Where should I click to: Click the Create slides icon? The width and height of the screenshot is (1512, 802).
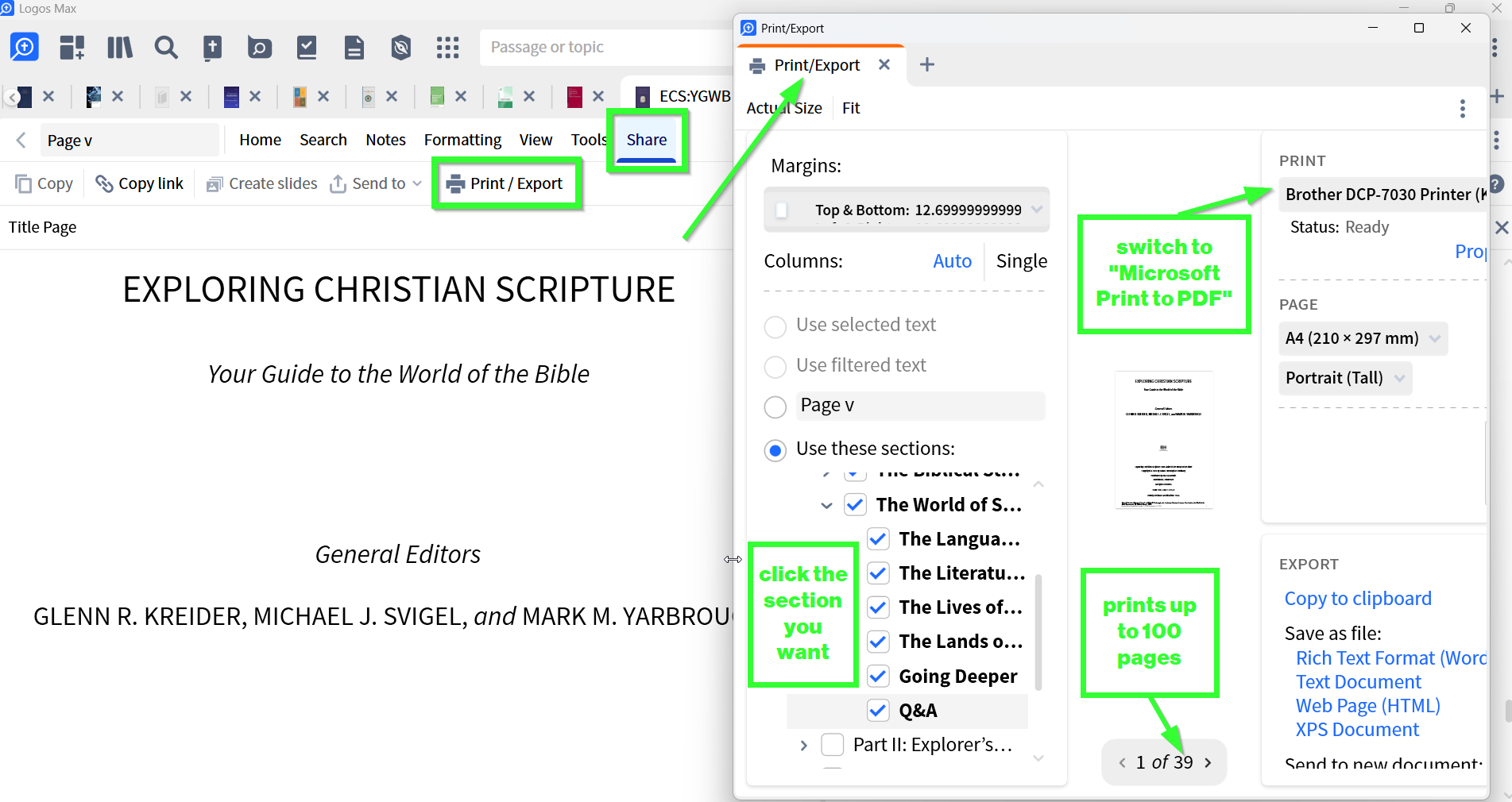[215, 184]
